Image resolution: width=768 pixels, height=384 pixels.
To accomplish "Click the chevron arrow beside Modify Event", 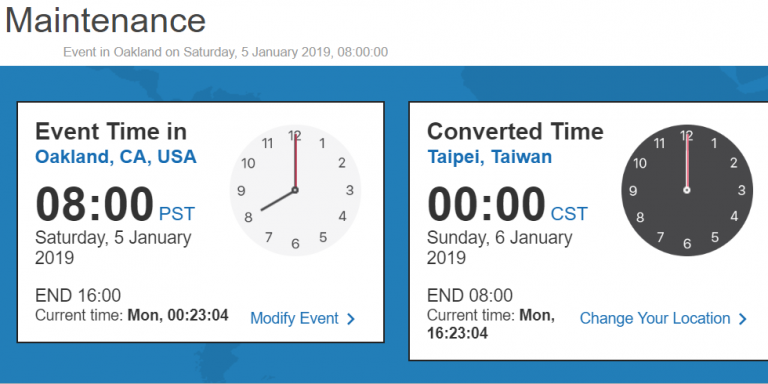I will [351, 319].
